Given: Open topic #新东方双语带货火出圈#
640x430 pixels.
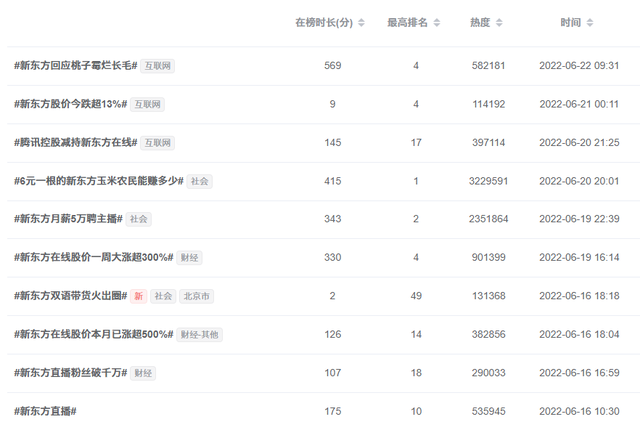Looking at the screenshot, I should pyautogui.click(x=71, y=296).
